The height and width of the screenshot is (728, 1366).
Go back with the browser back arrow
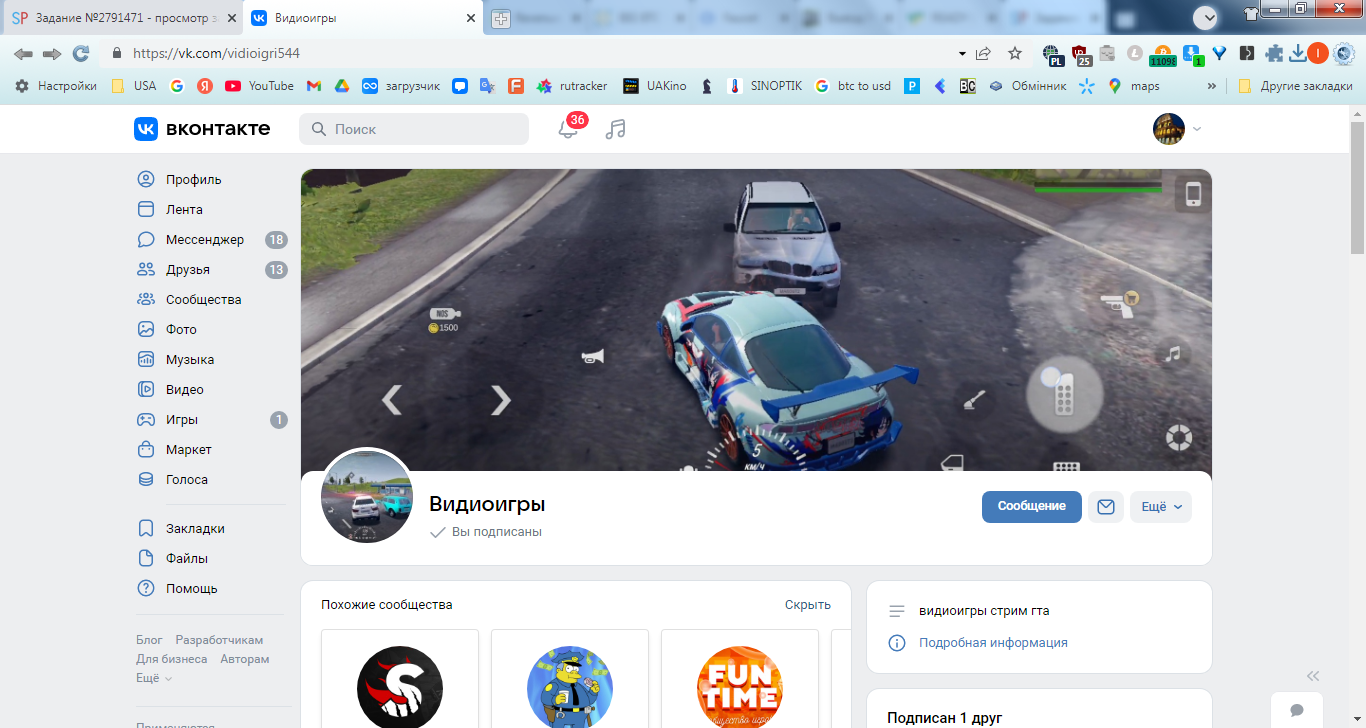click(23, 53)
